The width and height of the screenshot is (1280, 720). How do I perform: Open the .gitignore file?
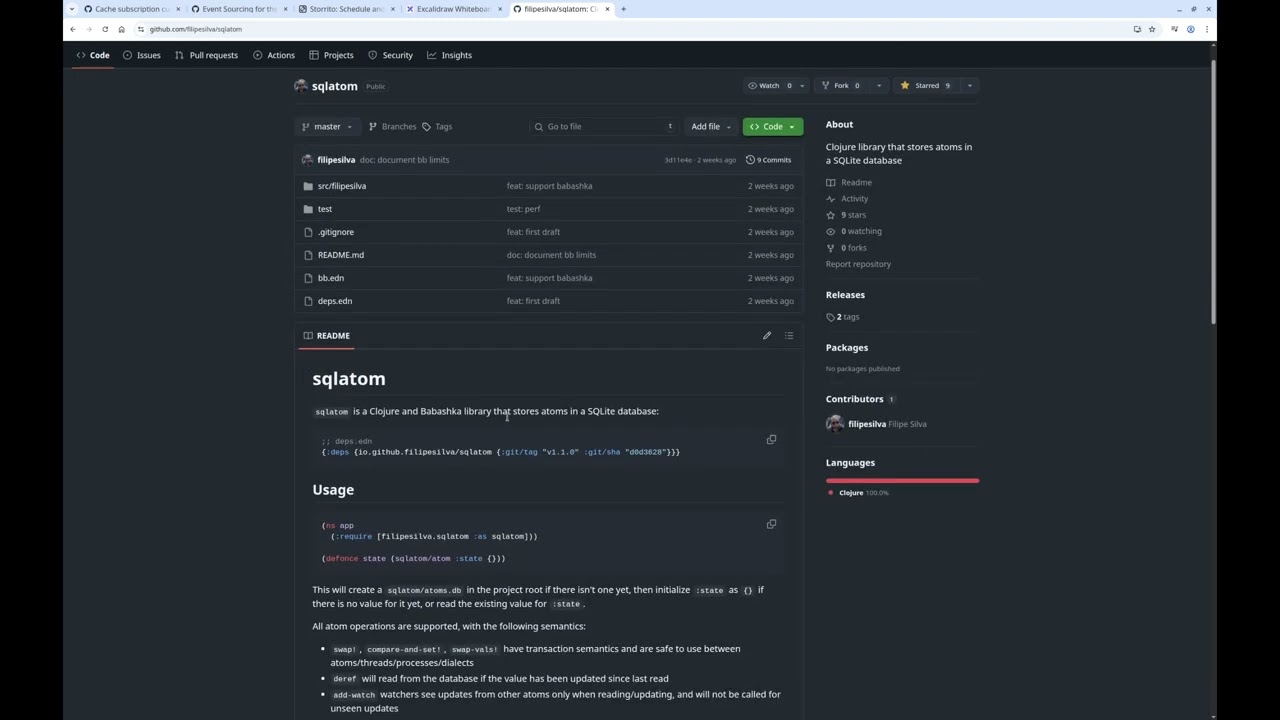click(336, 232)
